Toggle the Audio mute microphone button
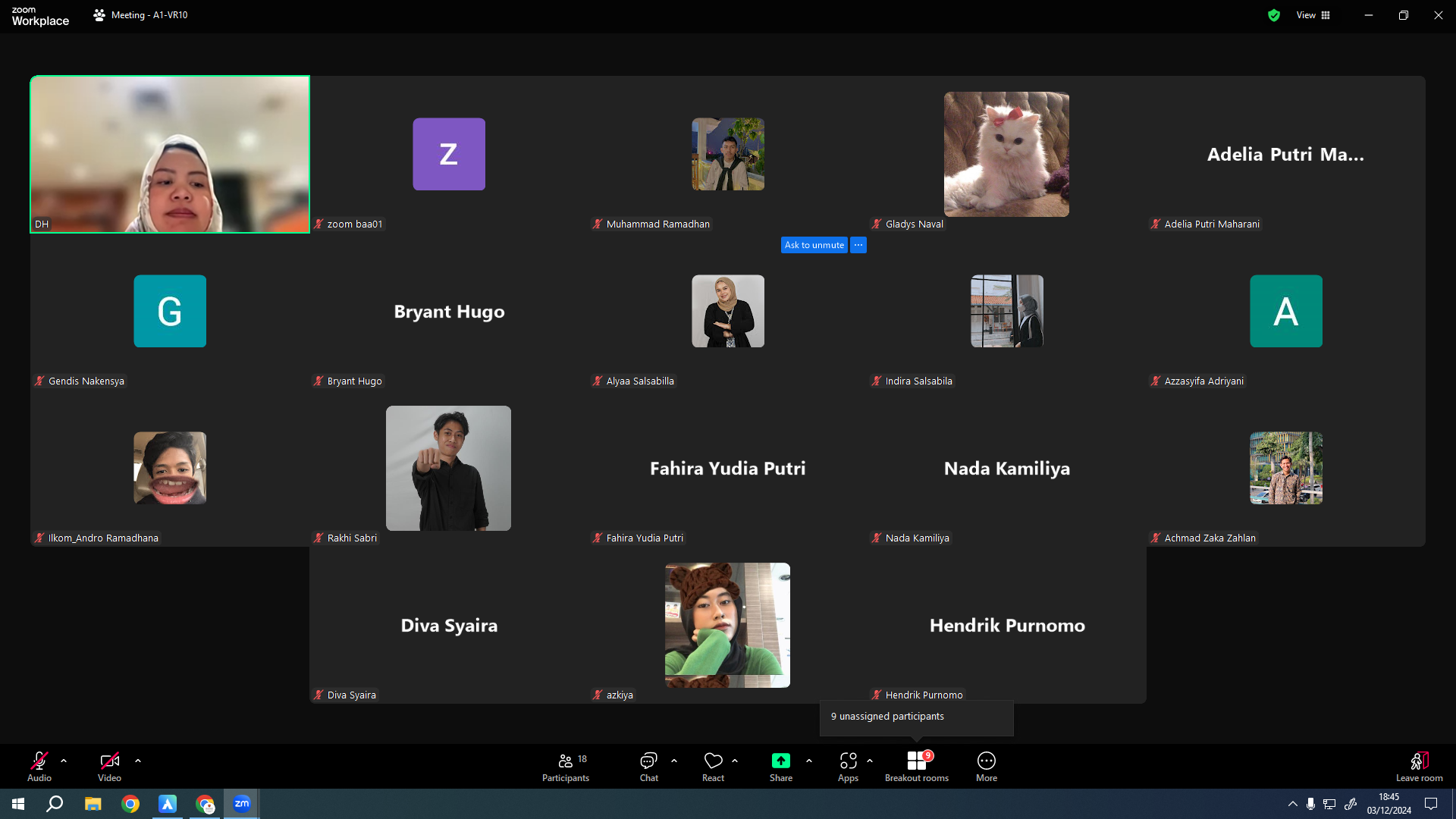1456x819 pixels. pos(39,766)
